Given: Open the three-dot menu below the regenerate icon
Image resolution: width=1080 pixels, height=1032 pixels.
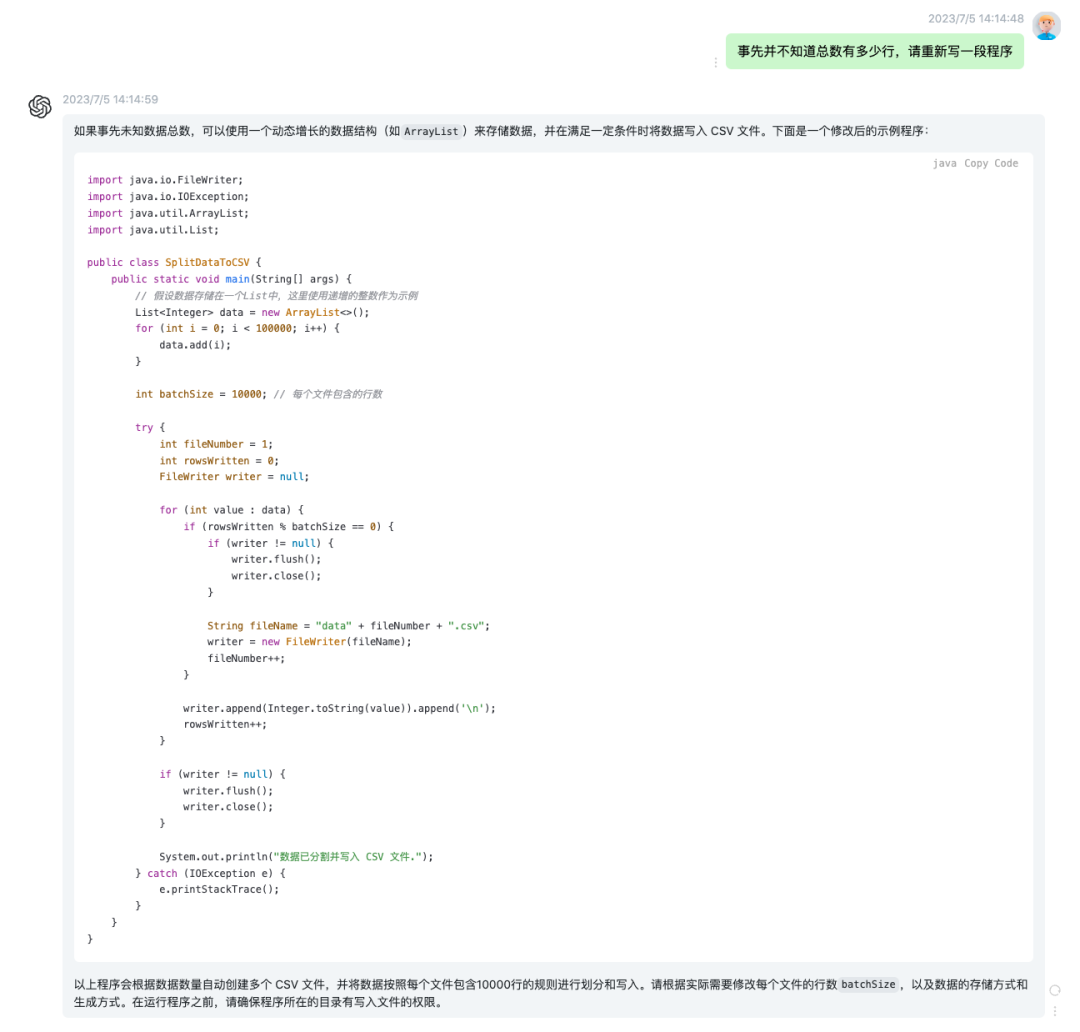Looking at the screenshot, I should [1055, 1011].
